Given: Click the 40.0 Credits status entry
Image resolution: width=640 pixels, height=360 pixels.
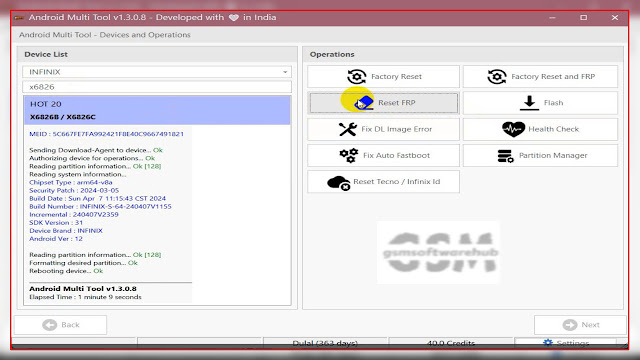Looking at the screenshot, I should (451, 343).
